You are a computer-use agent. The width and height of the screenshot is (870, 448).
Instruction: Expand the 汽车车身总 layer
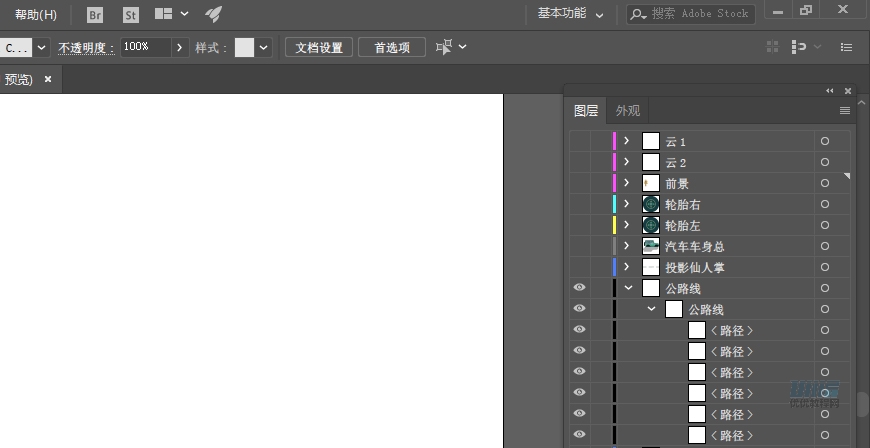coord(627,246)
